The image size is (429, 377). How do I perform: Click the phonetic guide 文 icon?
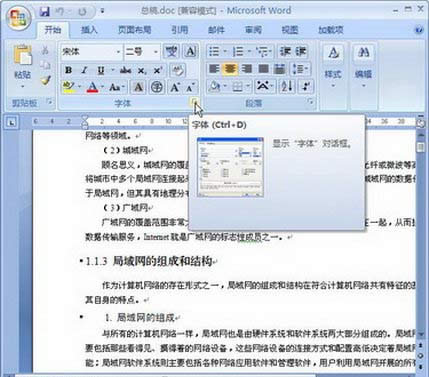pos(171,52)
